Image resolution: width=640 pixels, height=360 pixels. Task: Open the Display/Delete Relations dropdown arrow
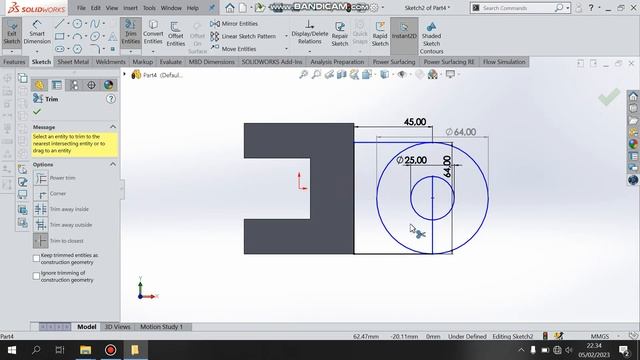coord(309,51)
